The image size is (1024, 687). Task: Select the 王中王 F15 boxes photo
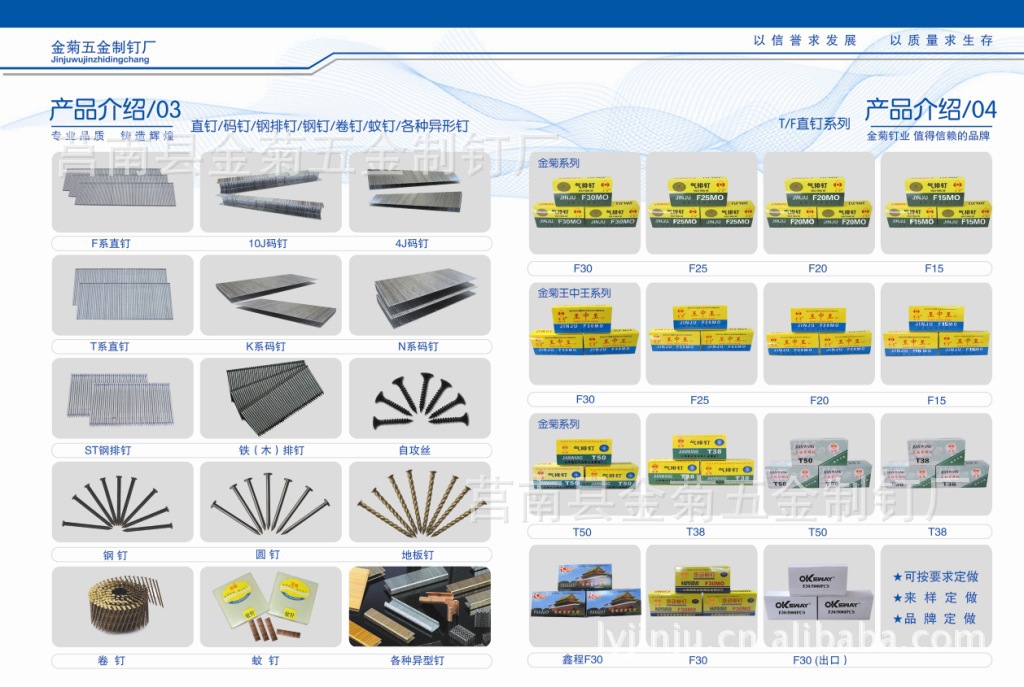point(936,334)
